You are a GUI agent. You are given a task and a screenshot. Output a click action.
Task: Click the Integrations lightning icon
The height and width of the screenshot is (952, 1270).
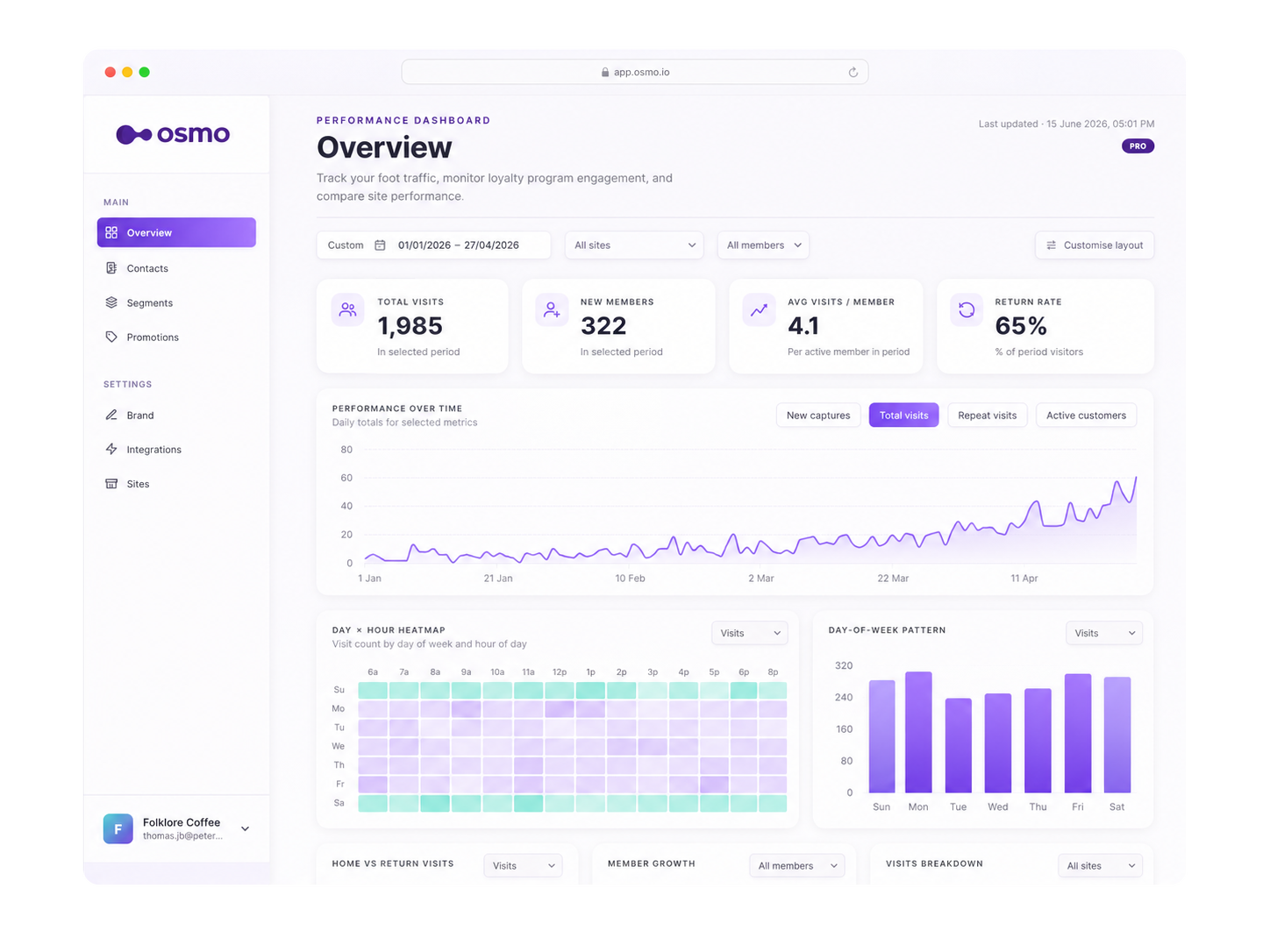tap(111, 449)
